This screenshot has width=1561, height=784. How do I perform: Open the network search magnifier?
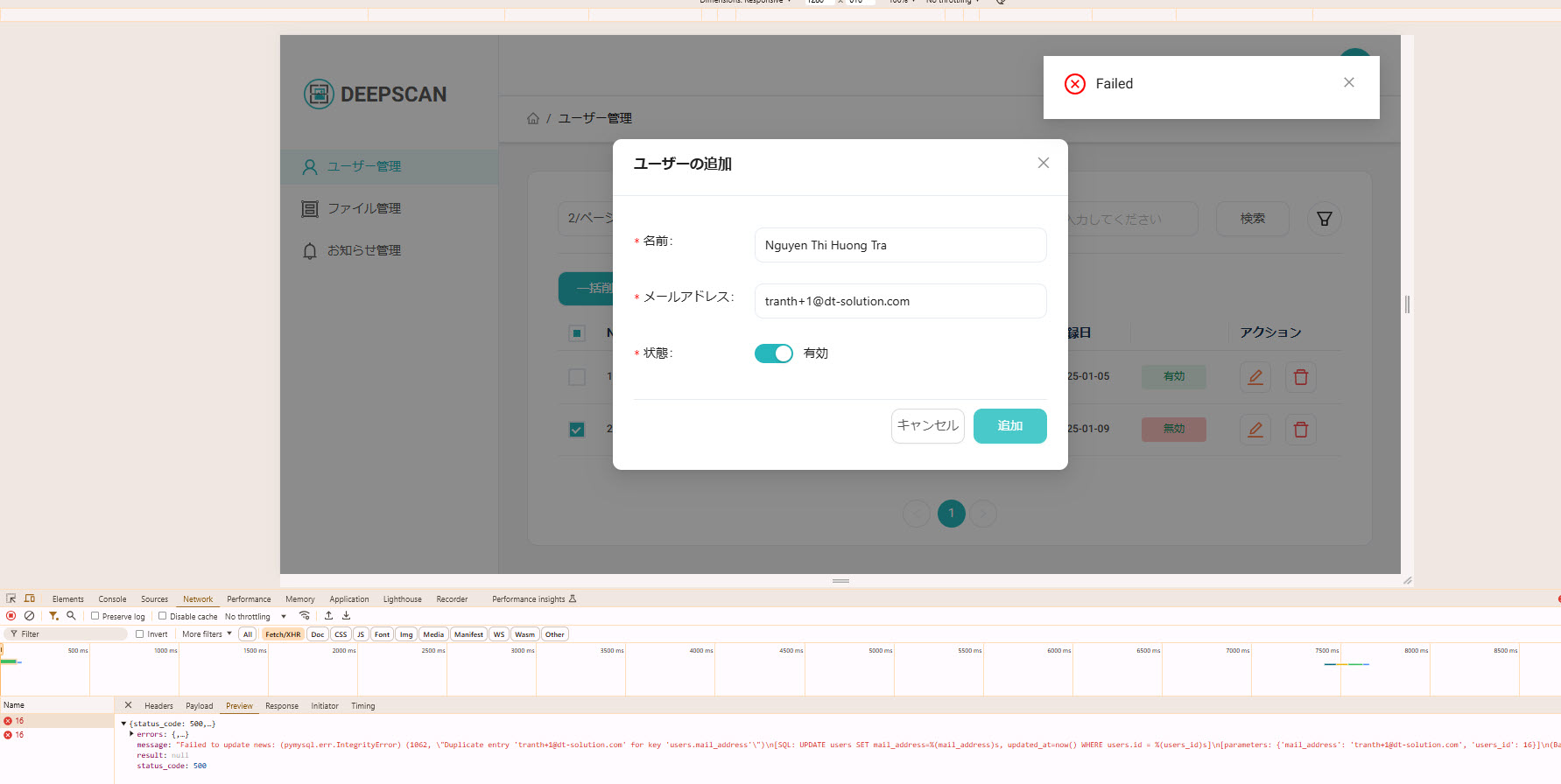[x=72, y=616]
